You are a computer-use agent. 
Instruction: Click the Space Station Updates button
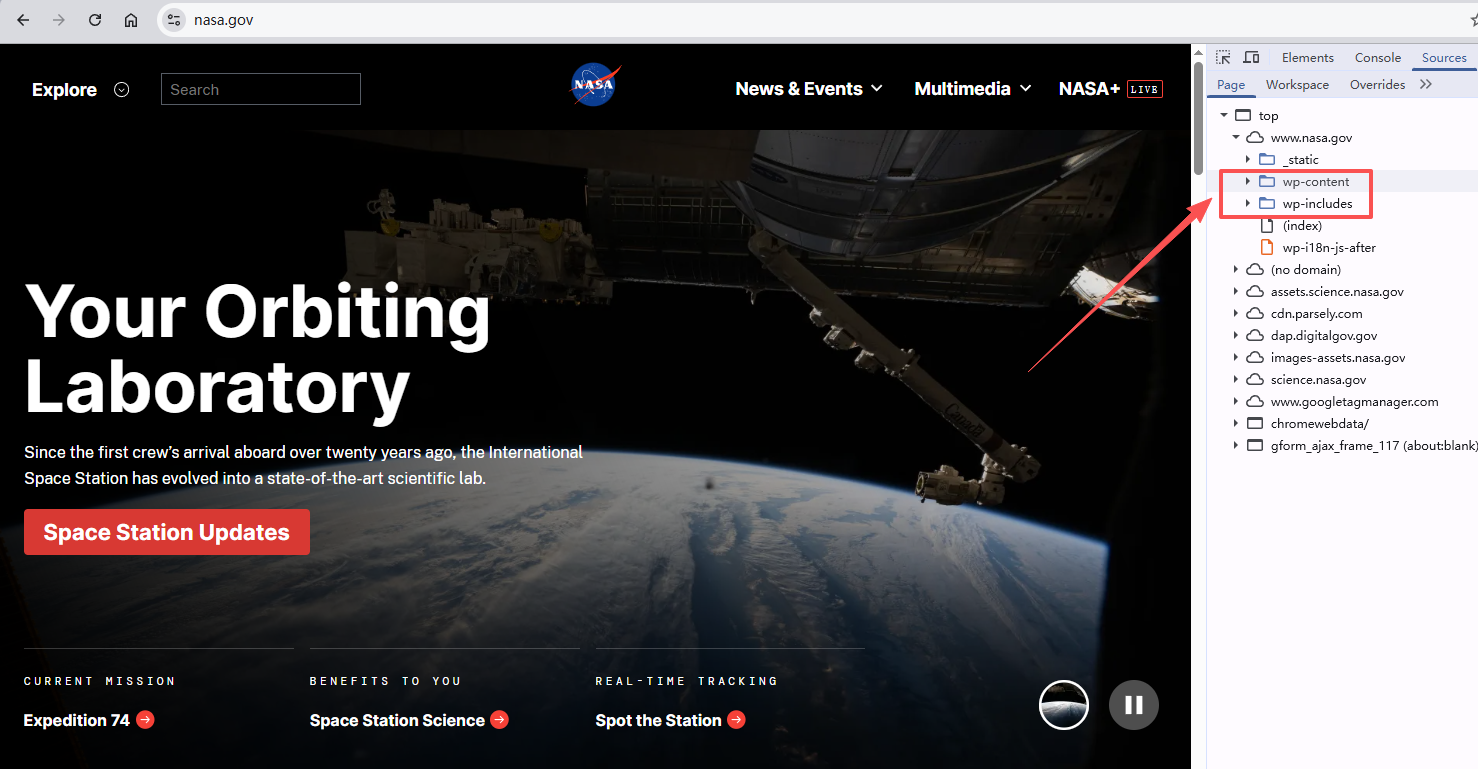tap(167, 532)
